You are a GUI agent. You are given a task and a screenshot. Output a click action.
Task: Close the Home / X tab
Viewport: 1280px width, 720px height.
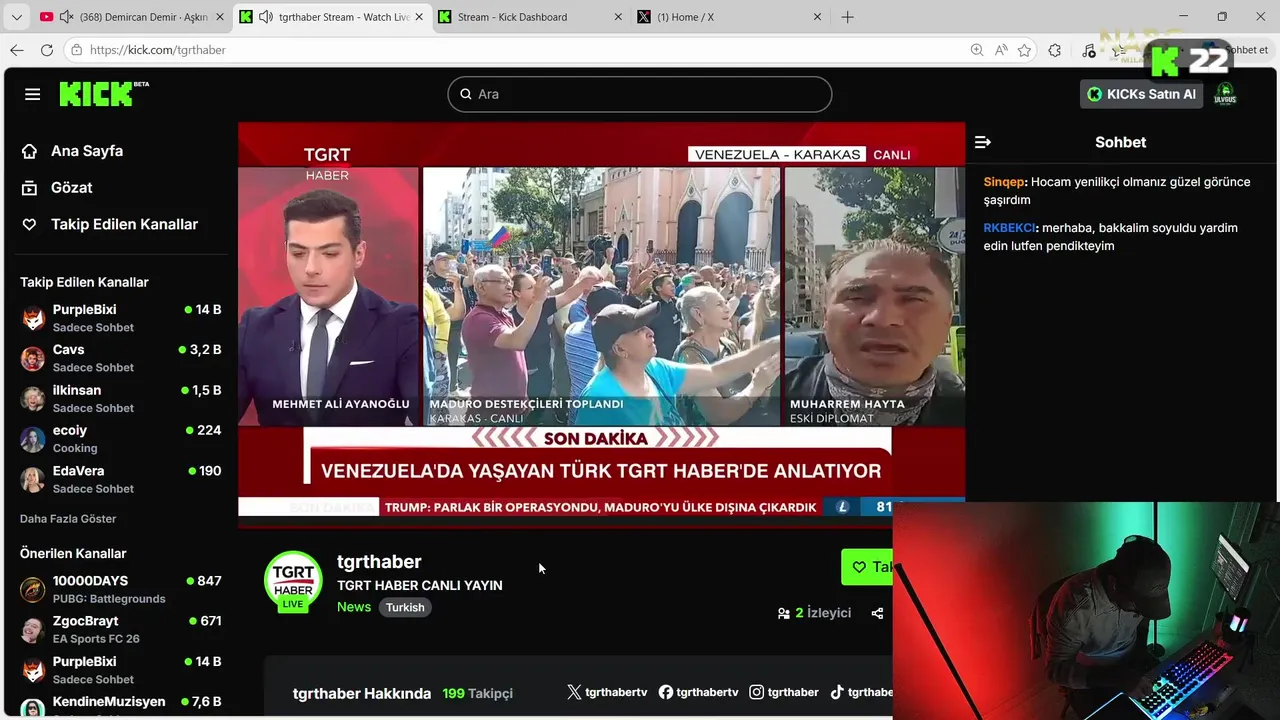[817, 17]
